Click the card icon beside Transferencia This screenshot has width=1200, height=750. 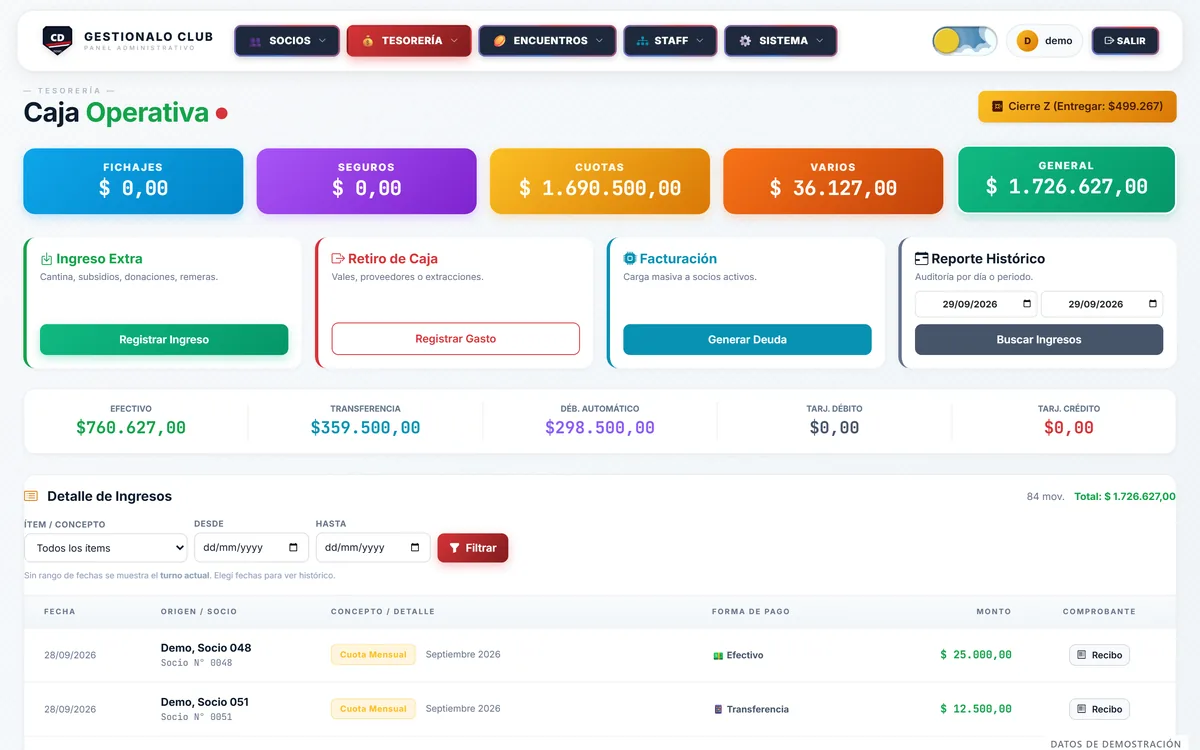coord(718,710)
